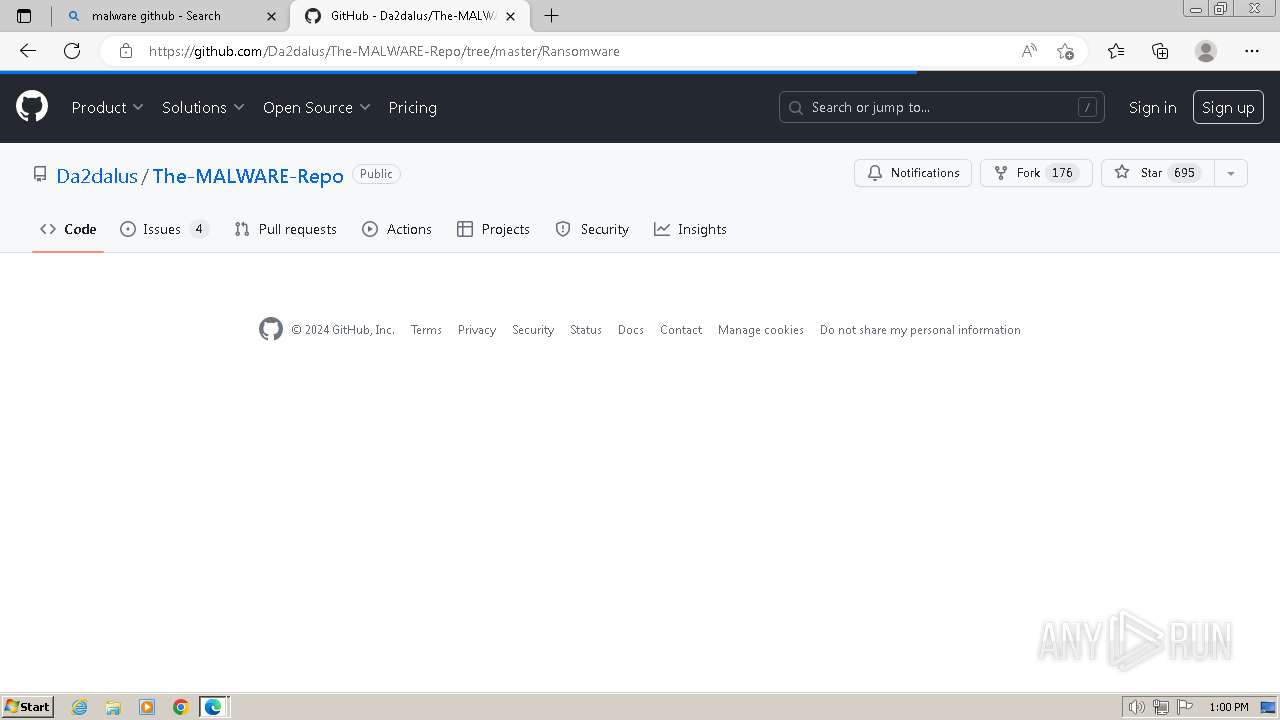The width and height of the screenshot is (1280, 720).
Task: Close the malware github Search tab
Action: click(x=271, y=16)
